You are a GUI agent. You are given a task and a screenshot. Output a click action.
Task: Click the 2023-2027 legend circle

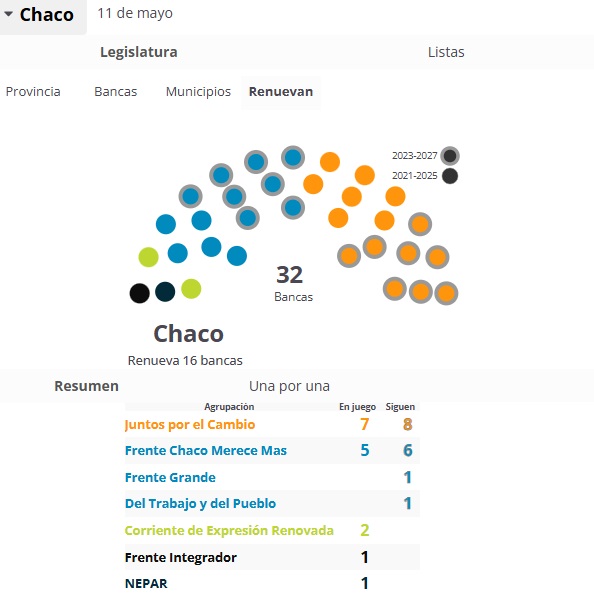tap(450, 156)
